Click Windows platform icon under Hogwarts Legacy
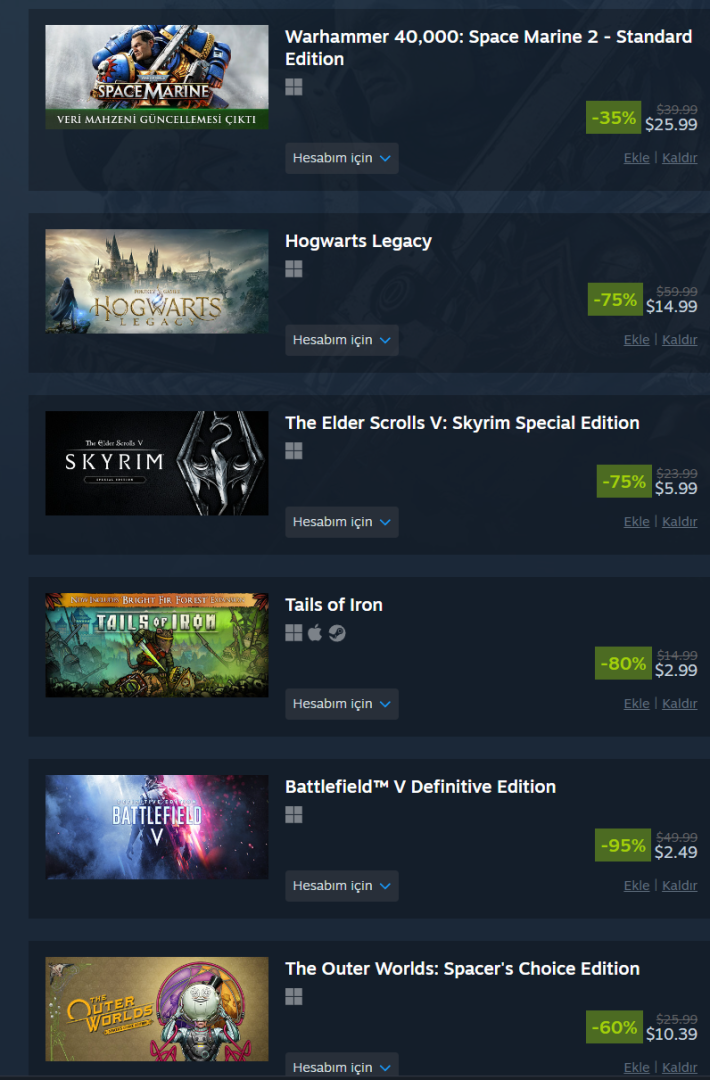The height and width of the screenshot is (1080, 710). click(x=294, y=269)
